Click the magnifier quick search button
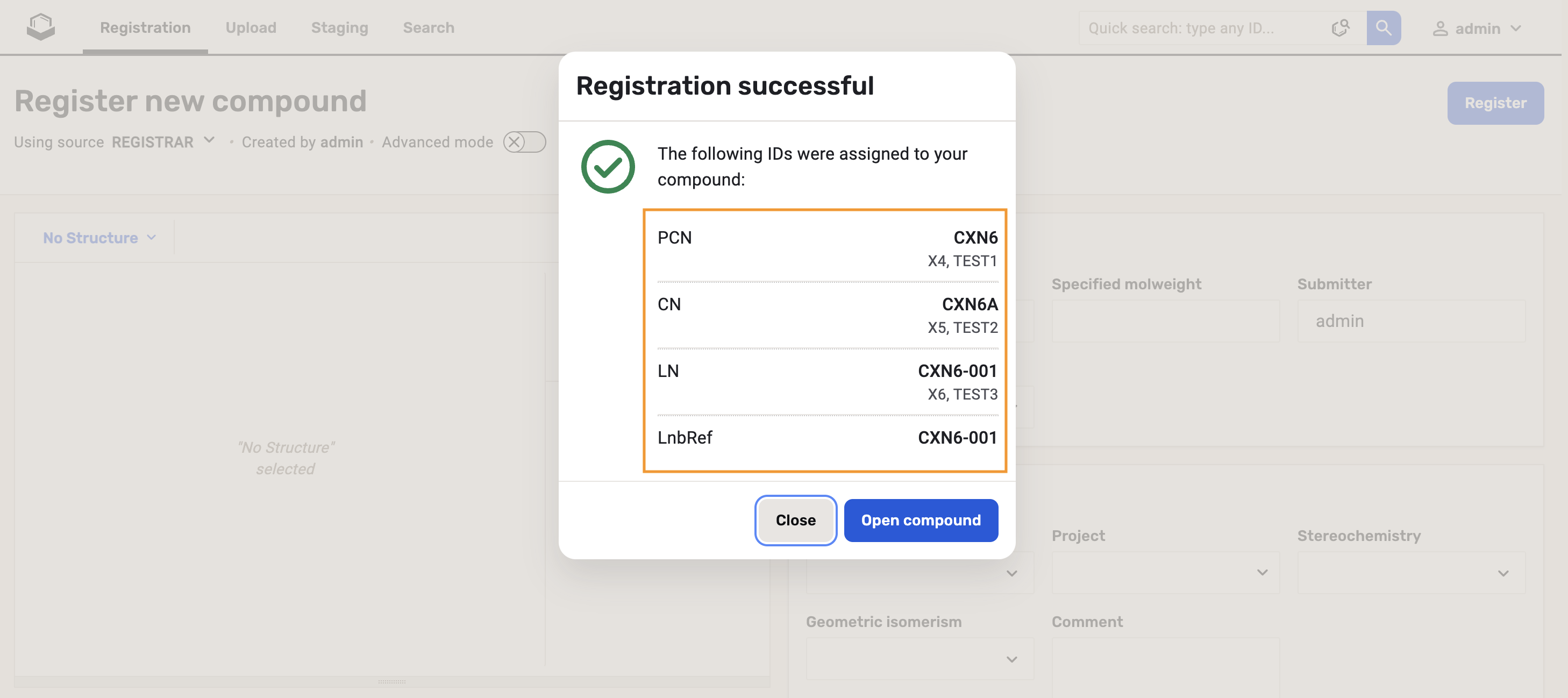The height and width of the screenshot is (698, 1568). pos(1383,28)
